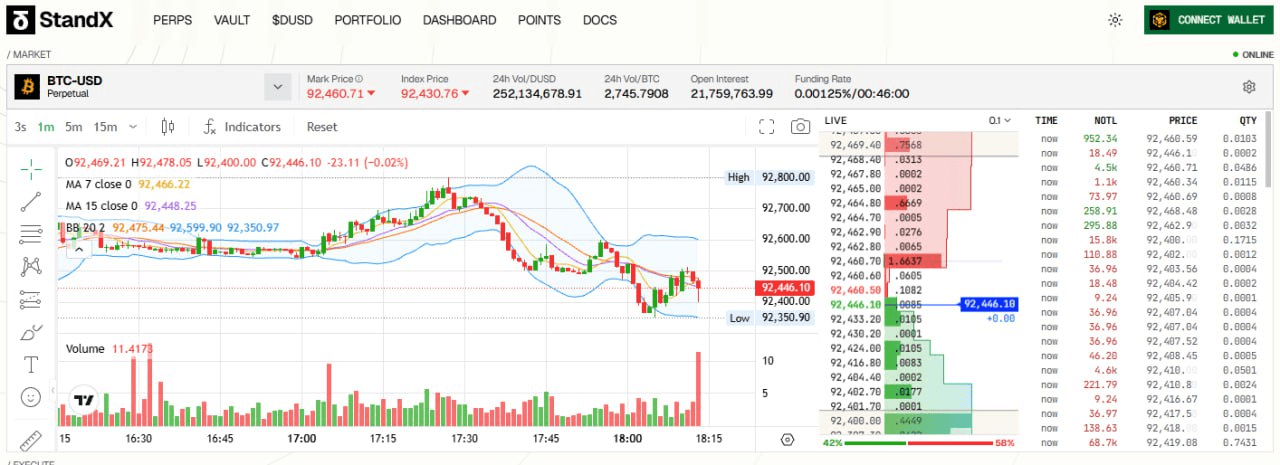
Task: Select the trend line drawing tool
Action: tap(31, 201)
